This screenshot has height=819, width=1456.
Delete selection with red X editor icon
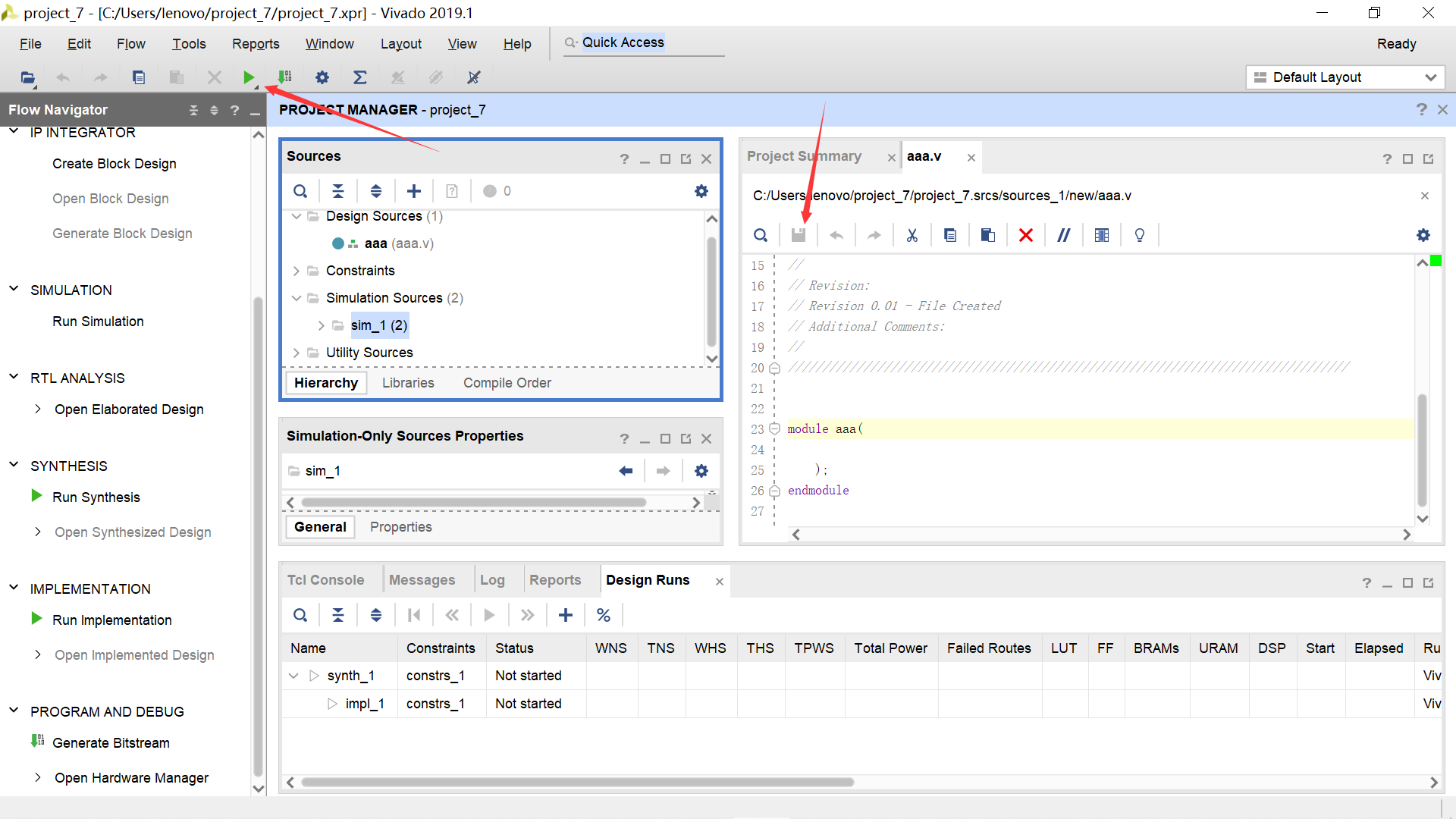(x=1026, y=235)
